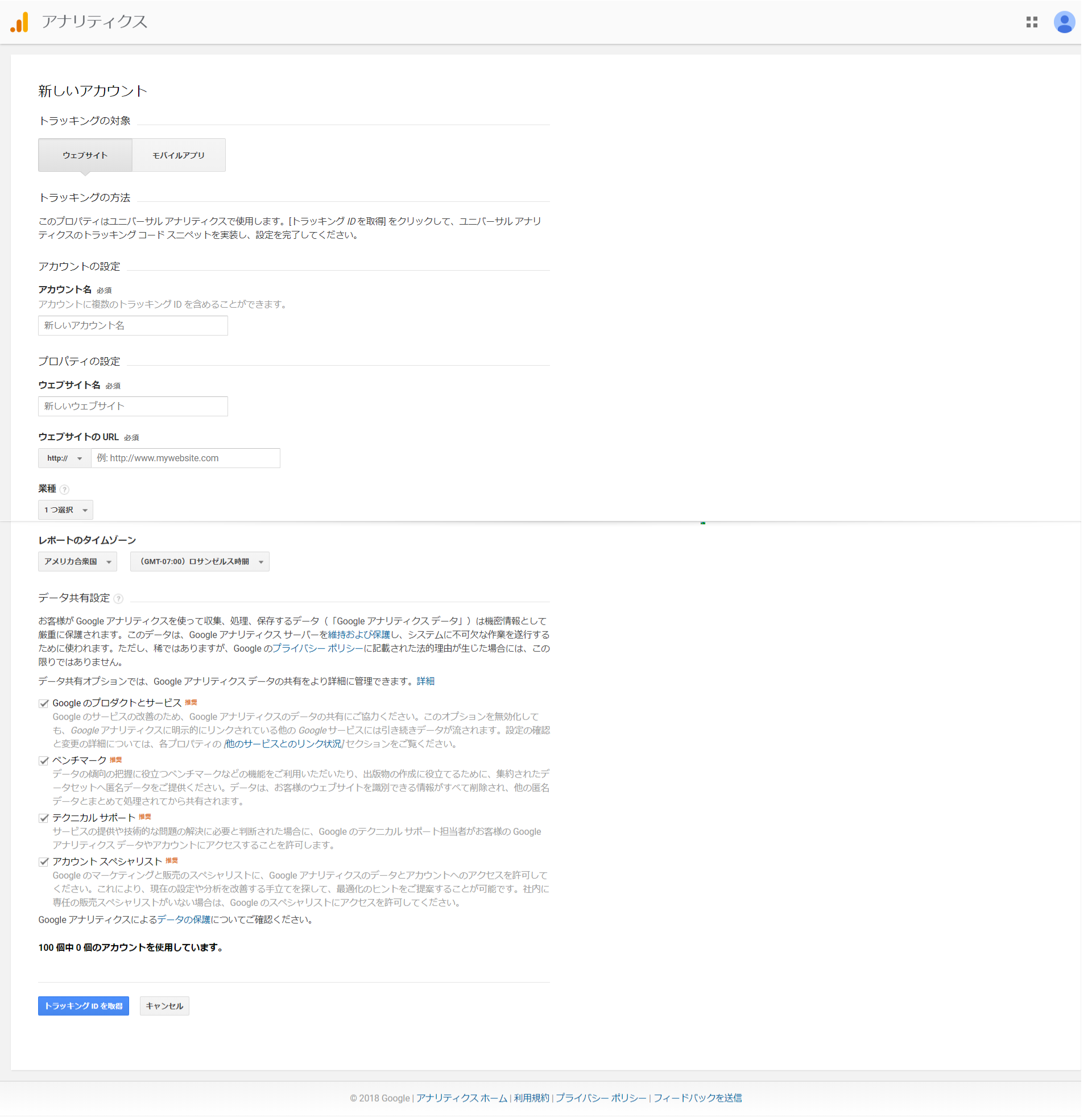Viewport: 1092px width, 1117px height.
Task: Click the プロパティの設定 section heading
Action: pyautogui.click(x=79, y=361)
